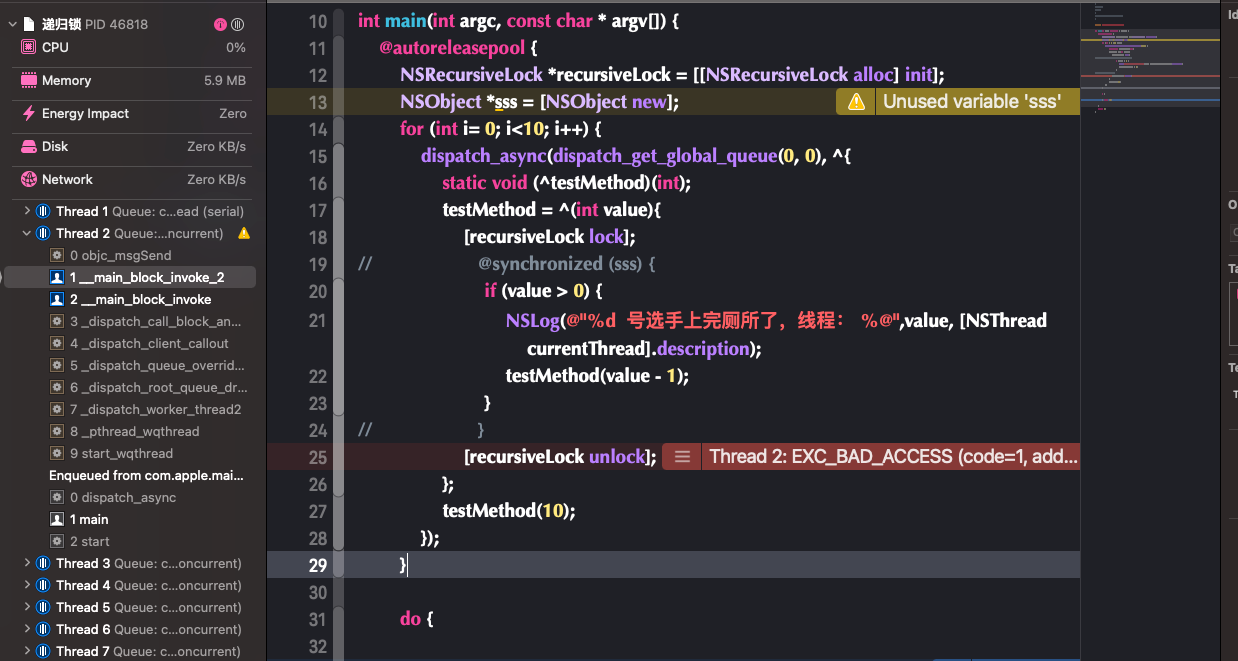The height and width of the screenshot is (661, 1238).
Task: Click line number 25 in the gutter
Action: click(317, 457)
